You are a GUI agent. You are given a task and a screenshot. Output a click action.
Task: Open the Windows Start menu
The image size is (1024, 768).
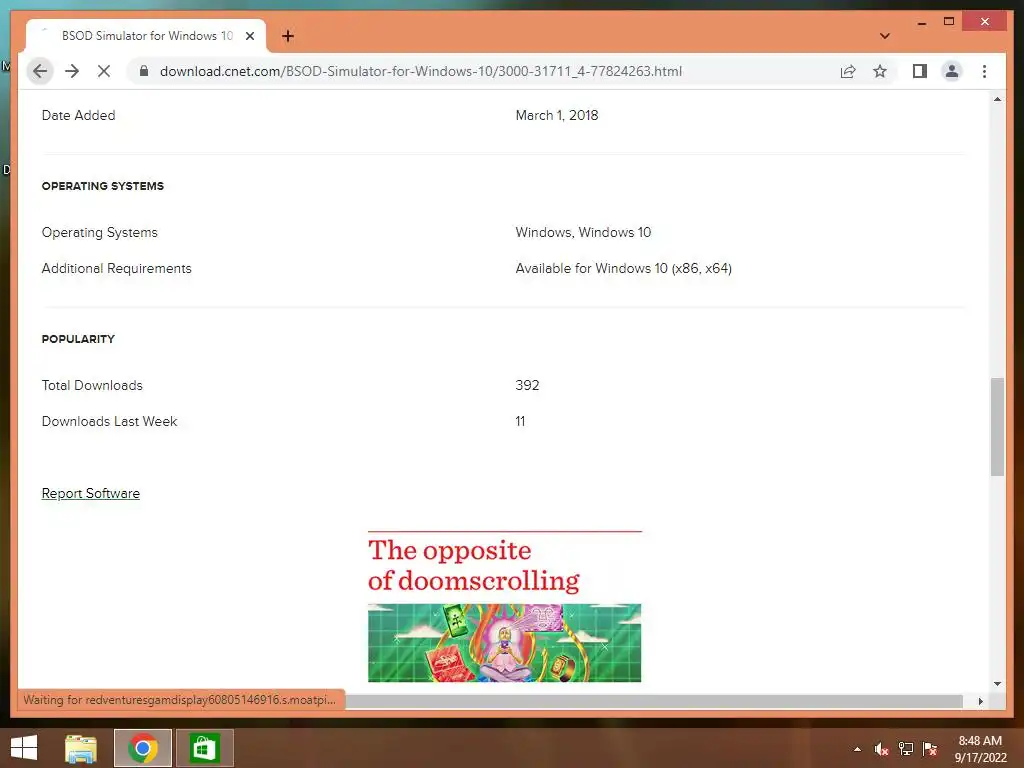(x=24, y=748)
